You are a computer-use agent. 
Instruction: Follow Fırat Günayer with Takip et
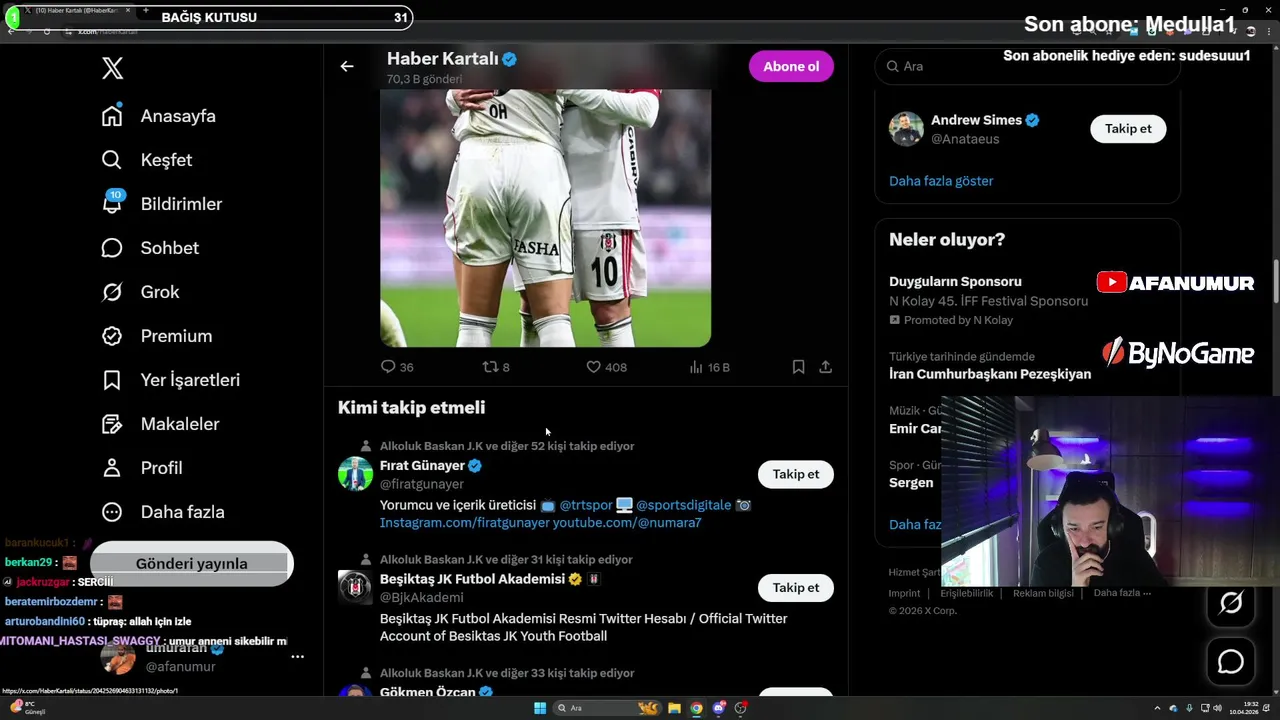point(796,474)
